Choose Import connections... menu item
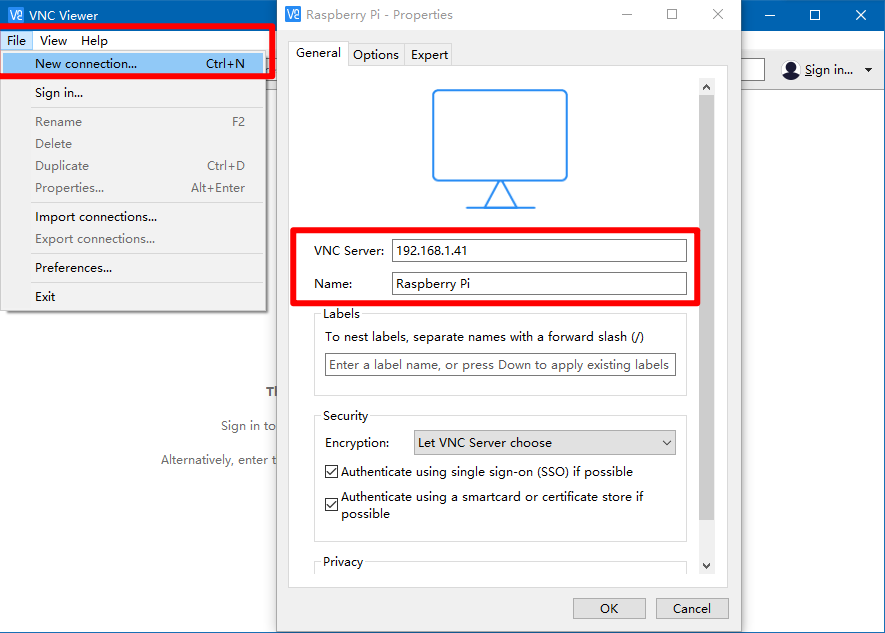Image resolution: width=885 pixels, height=633 pixels. [x=133, y=217]
